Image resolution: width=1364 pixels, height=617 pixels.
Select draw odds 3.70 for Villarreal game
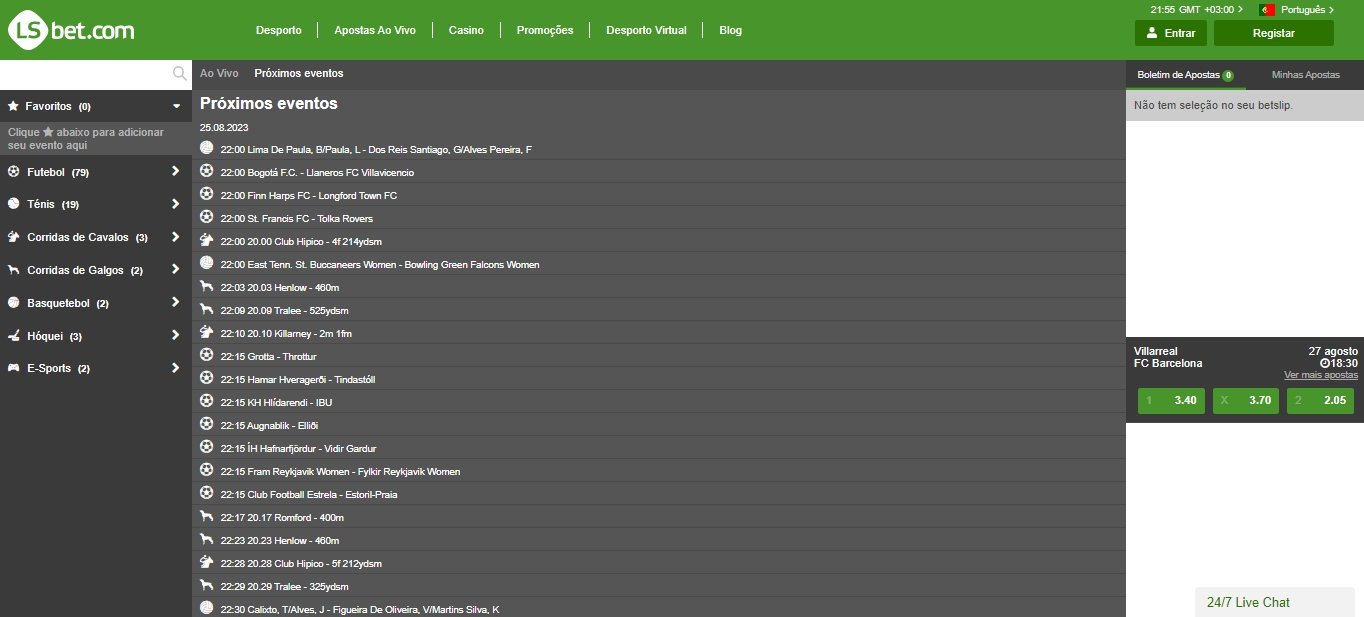click(x=1245, y=400)
